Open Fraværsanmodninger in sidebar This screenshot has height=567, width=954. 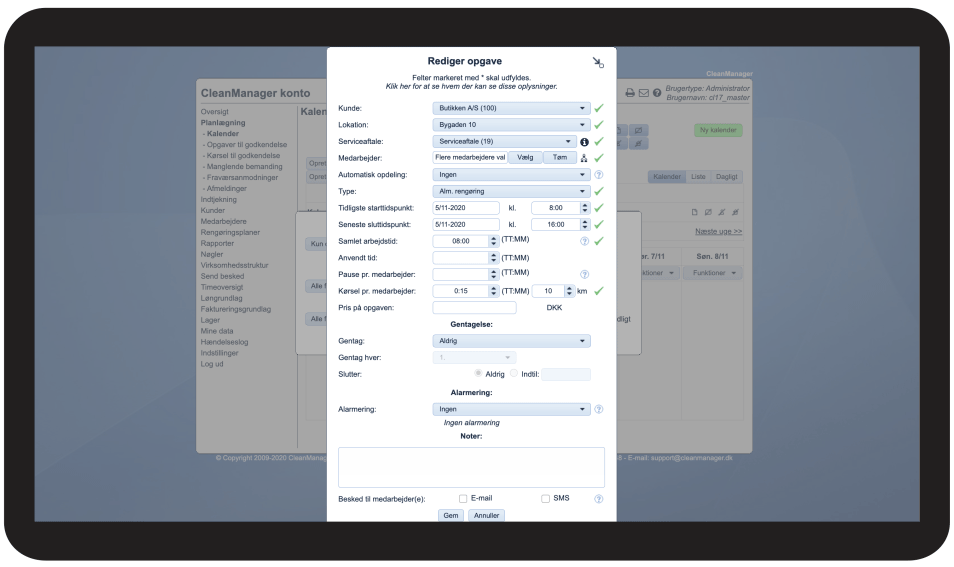pos(242,178)
